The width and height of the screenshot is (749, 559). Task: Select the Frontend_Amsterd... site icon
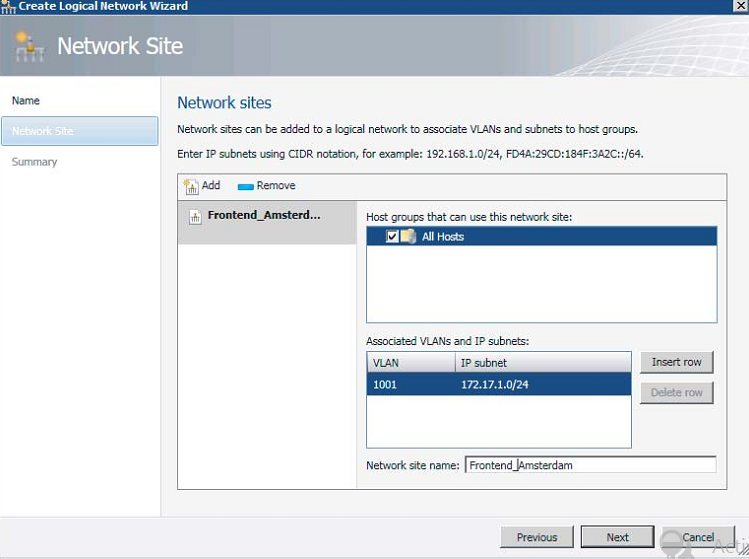point(195,217)
